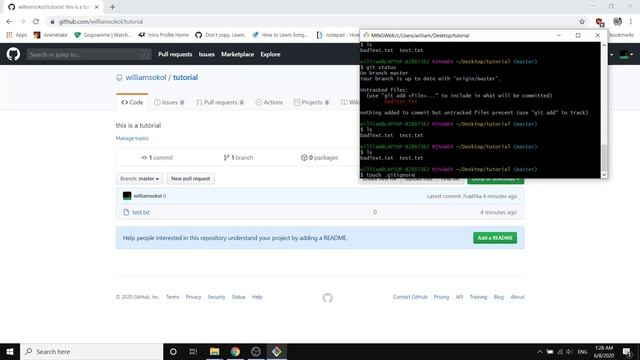Click the terminal scrollbar down arrow
This screenshot has height=360, width=640.
click(604, 175)
